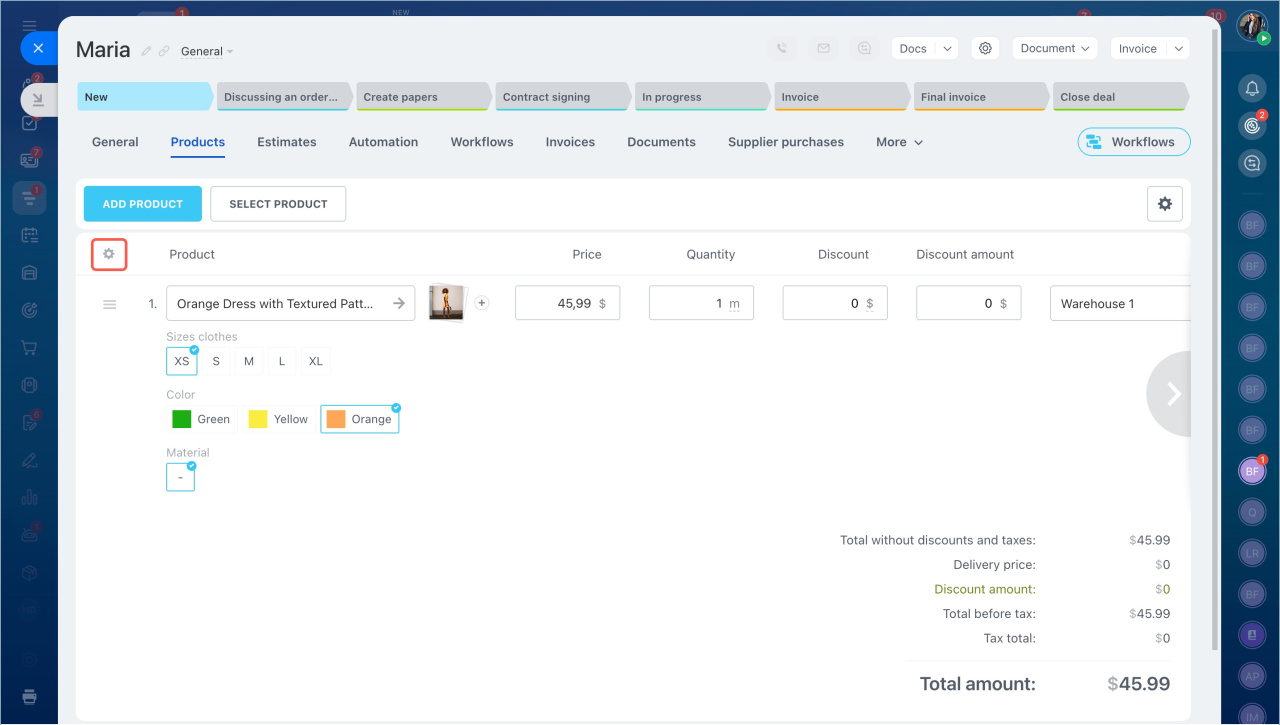Viewport: 1280px width, 725px height.
Task: Expand the Invoice button dropdown arrow
Action: coord(1178,48)
